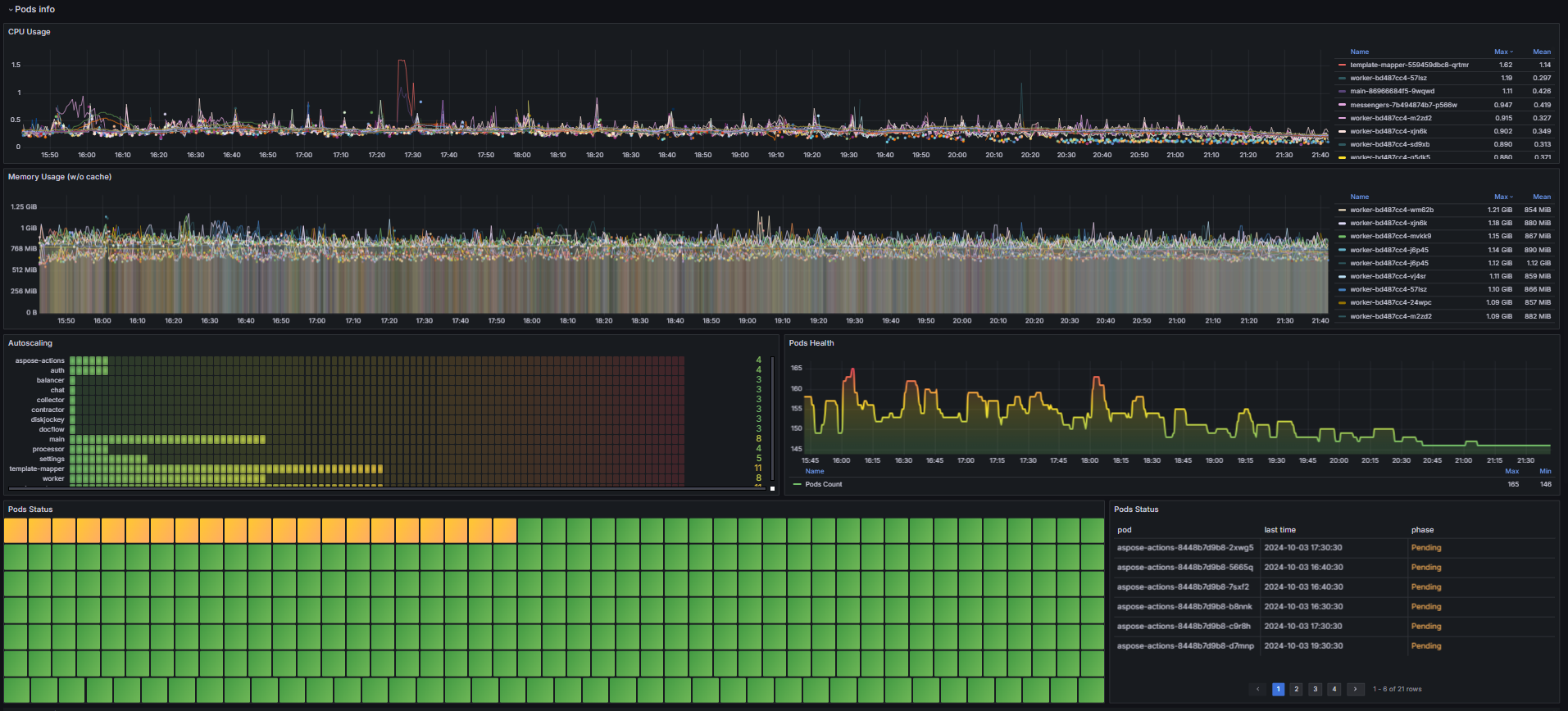Click pod aspose-actions-8448b7d9b8-2xwg5 cell

(x=1185, y=548)
